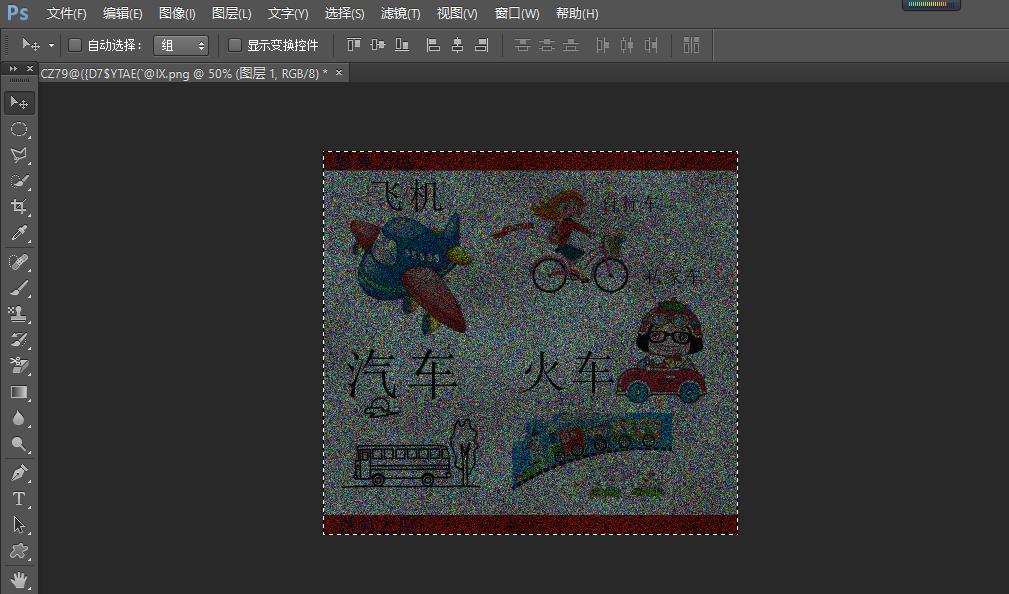
Task: Select the Clone Stamp tool
Action: click(x=20, y=313)
